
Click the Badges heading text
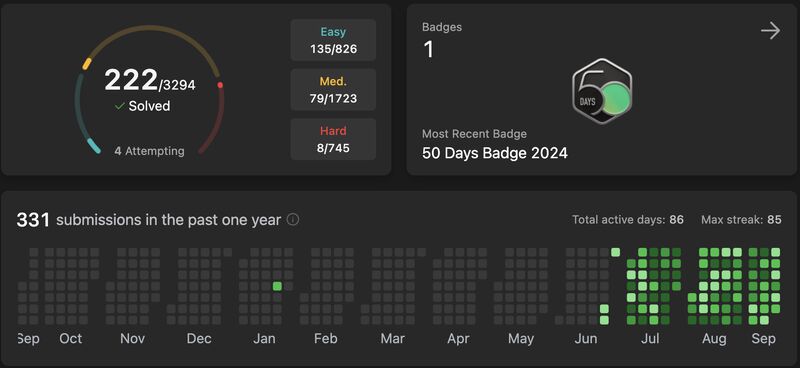coord(442,27)
